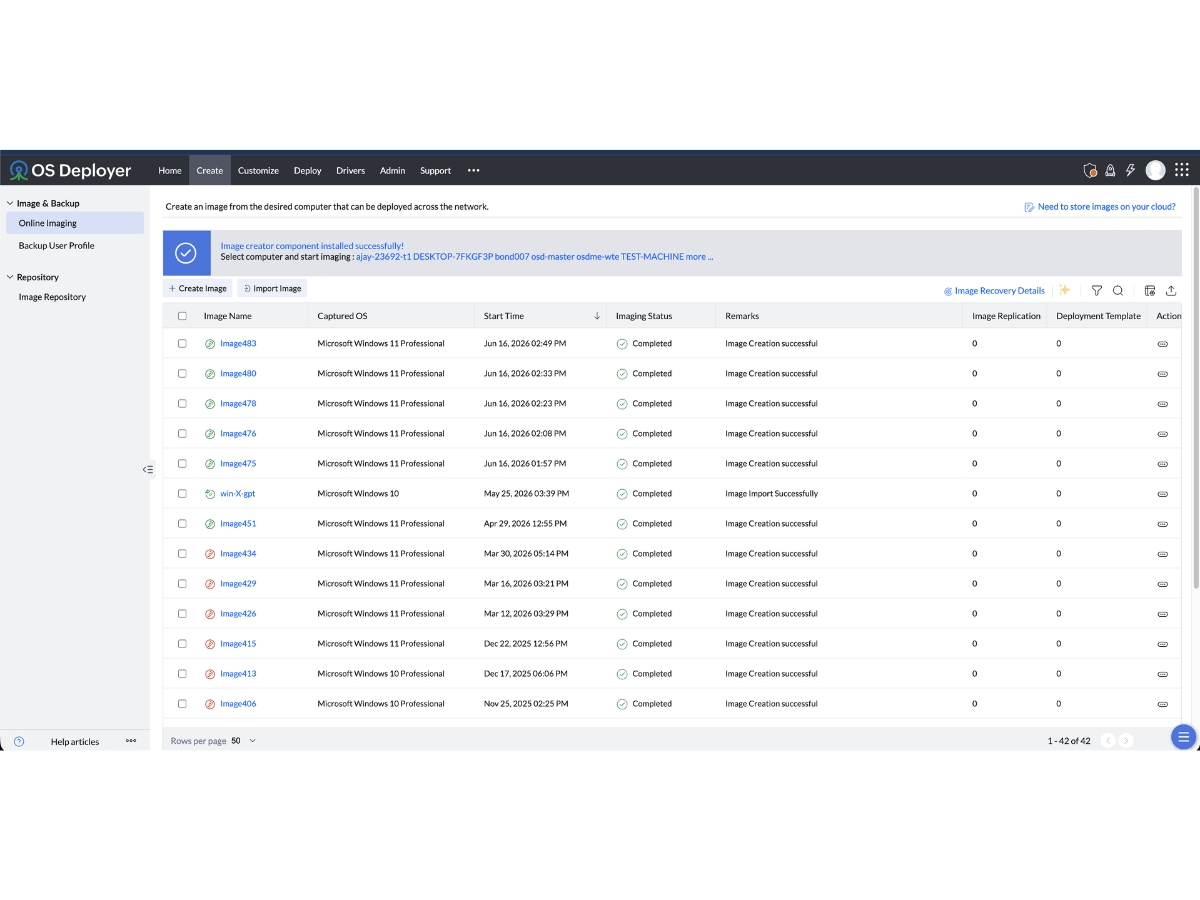Open the table filter funnel
Viewport: 1200px width, 900px height.
click(1097, 290)
